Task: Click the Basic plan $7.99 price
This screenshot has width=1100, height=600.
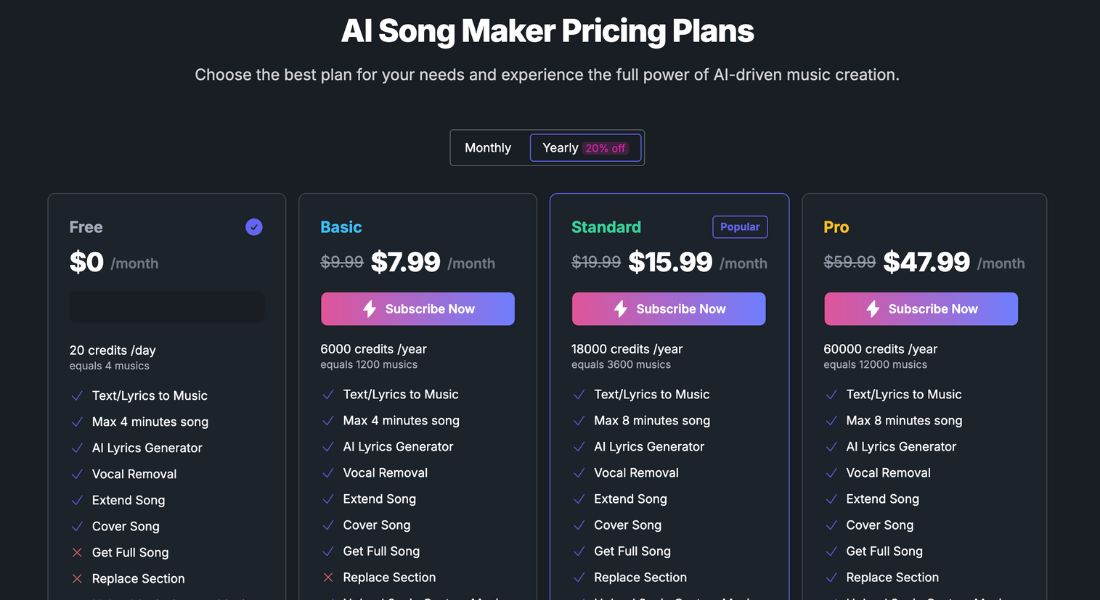Action: [x=405, y=262]
